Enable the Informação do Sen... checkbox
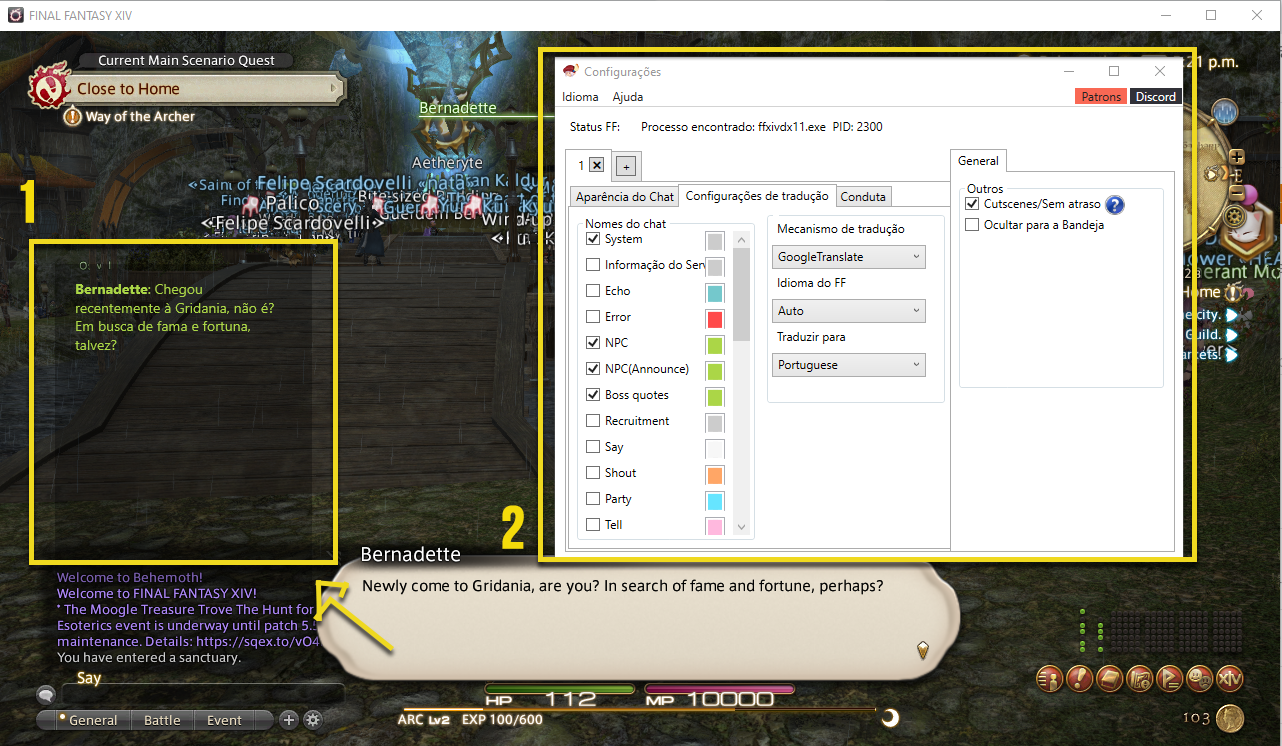Screen dimensions: 1282x746 tap(593, 265)
